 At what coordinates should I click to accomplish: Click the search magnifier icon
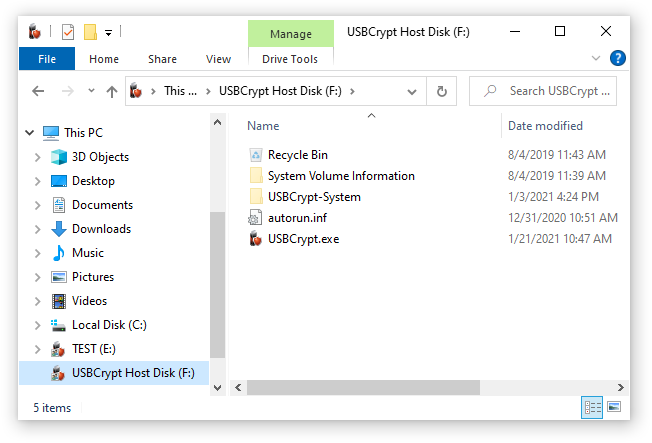[490, 91]
